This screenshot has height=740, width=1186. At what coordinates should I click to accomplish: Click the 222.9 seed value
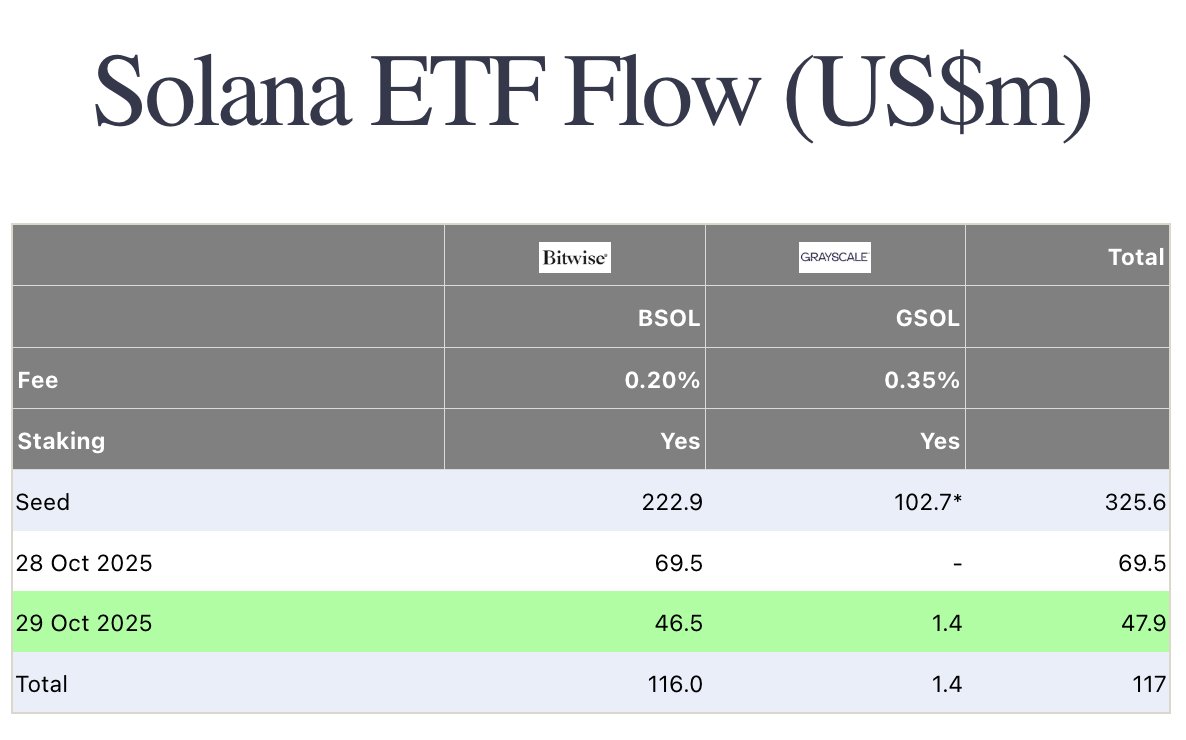tap(674, 502)
